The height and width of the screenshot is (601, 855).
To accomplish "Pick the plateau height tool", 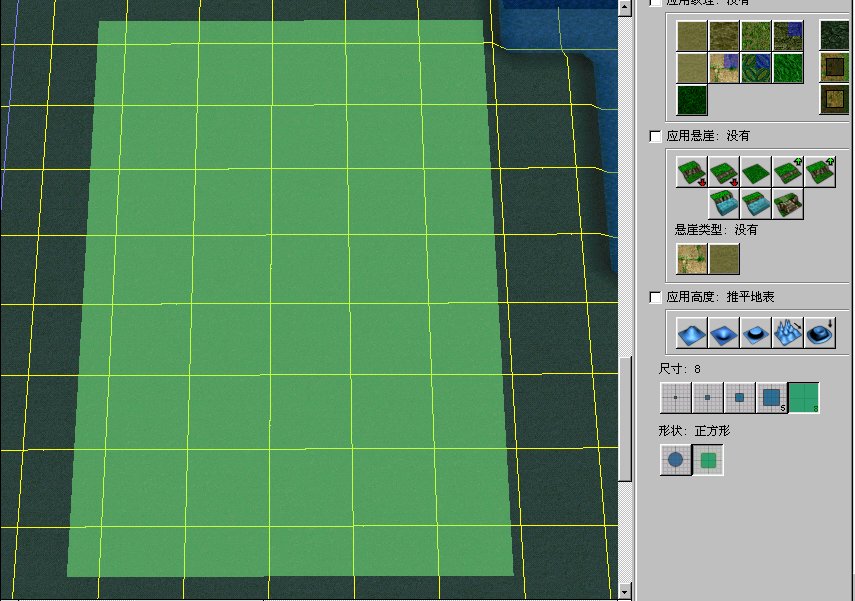I will (756, 332).
